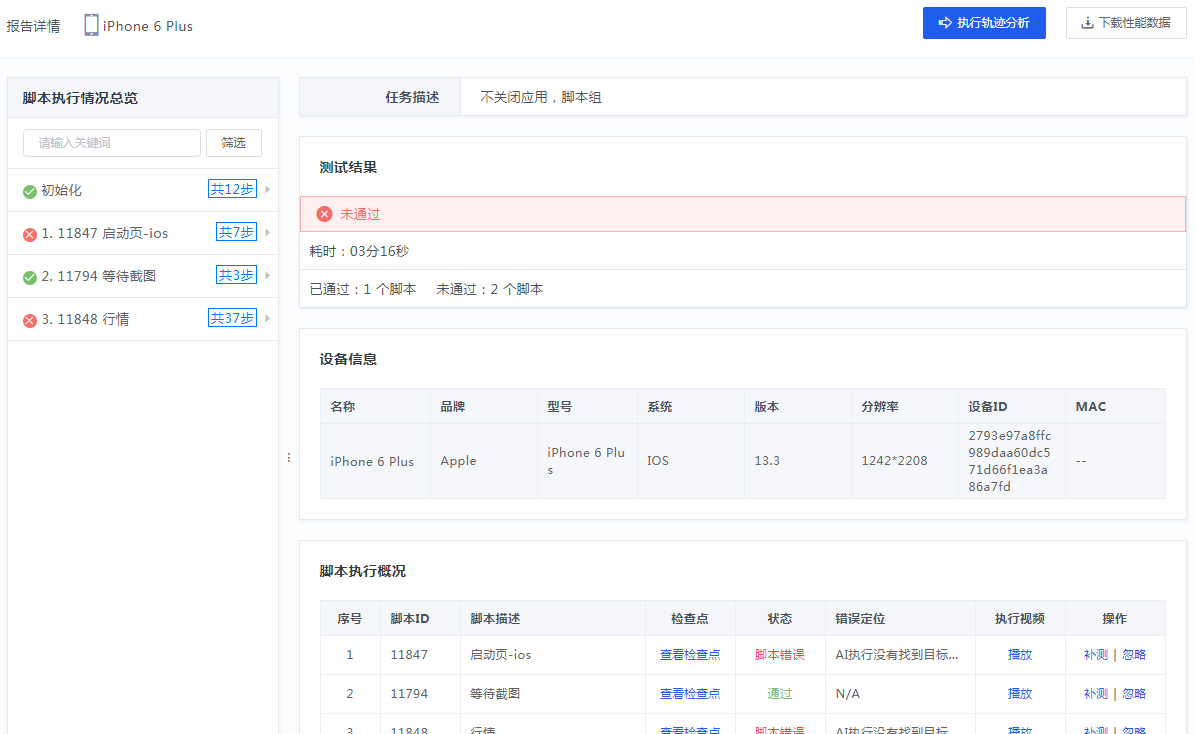This screenshot has height=734, width=1195.
Task: Click 忽略 ignore for script 11847
Action: pyautogui.click(x=1134, y=655)
